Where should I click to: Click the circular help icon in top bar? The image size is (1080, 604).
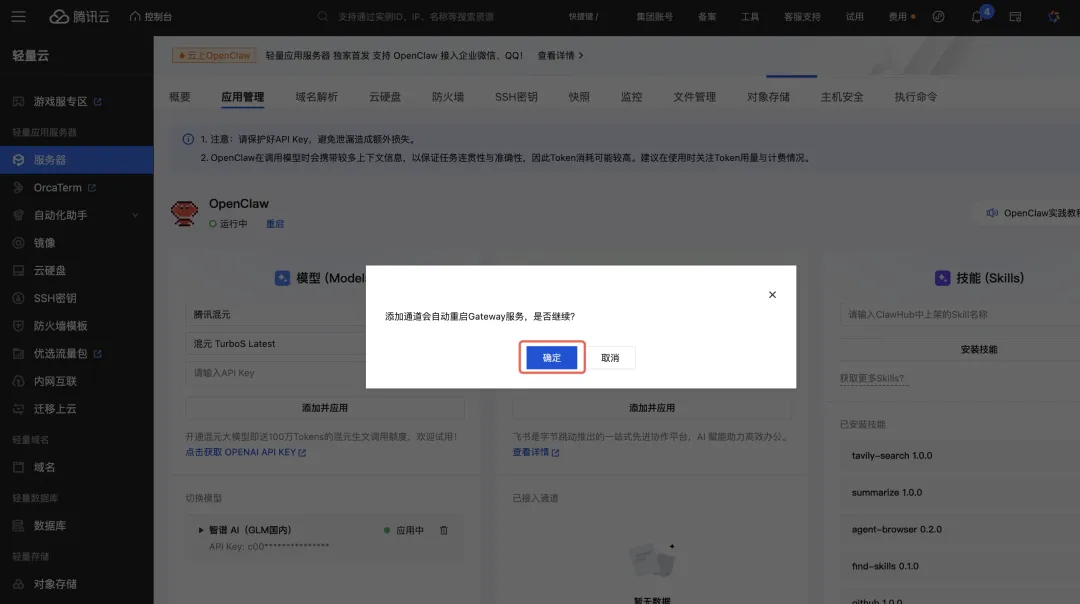pos(938,17)
